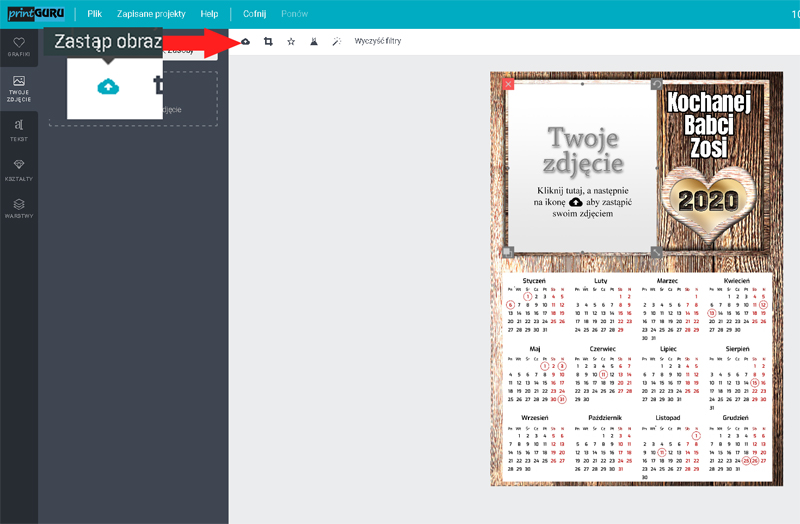Click the resize handle at frame's bottom-right
The image size is (800, 524).
[656, 251]
